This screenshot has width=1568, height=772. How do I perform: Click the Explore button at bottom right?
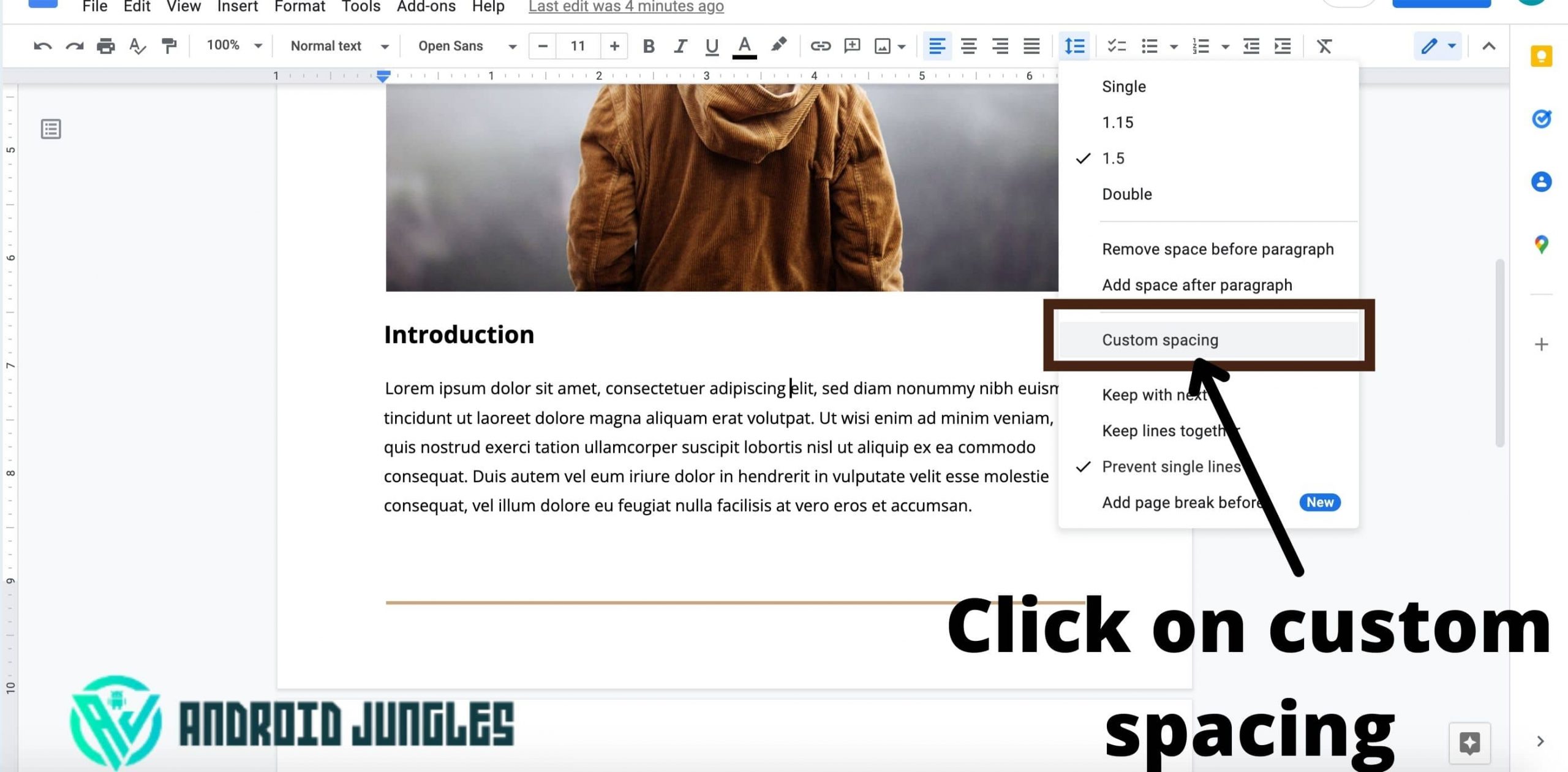1469,743
